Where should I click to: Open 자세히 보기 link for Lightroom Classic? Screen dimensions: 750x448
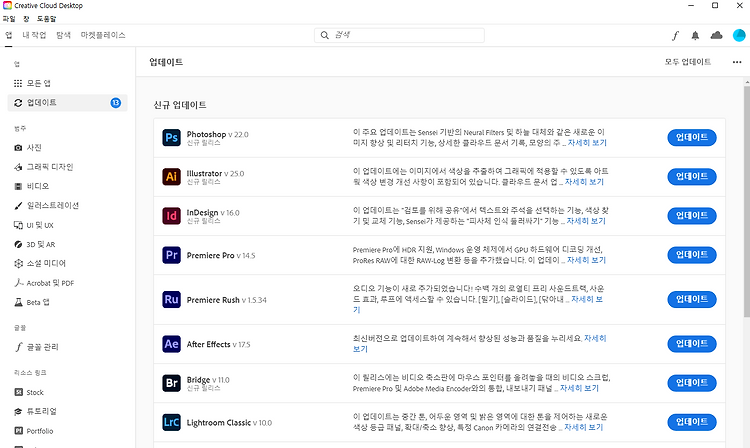click(x=584, y=427)
